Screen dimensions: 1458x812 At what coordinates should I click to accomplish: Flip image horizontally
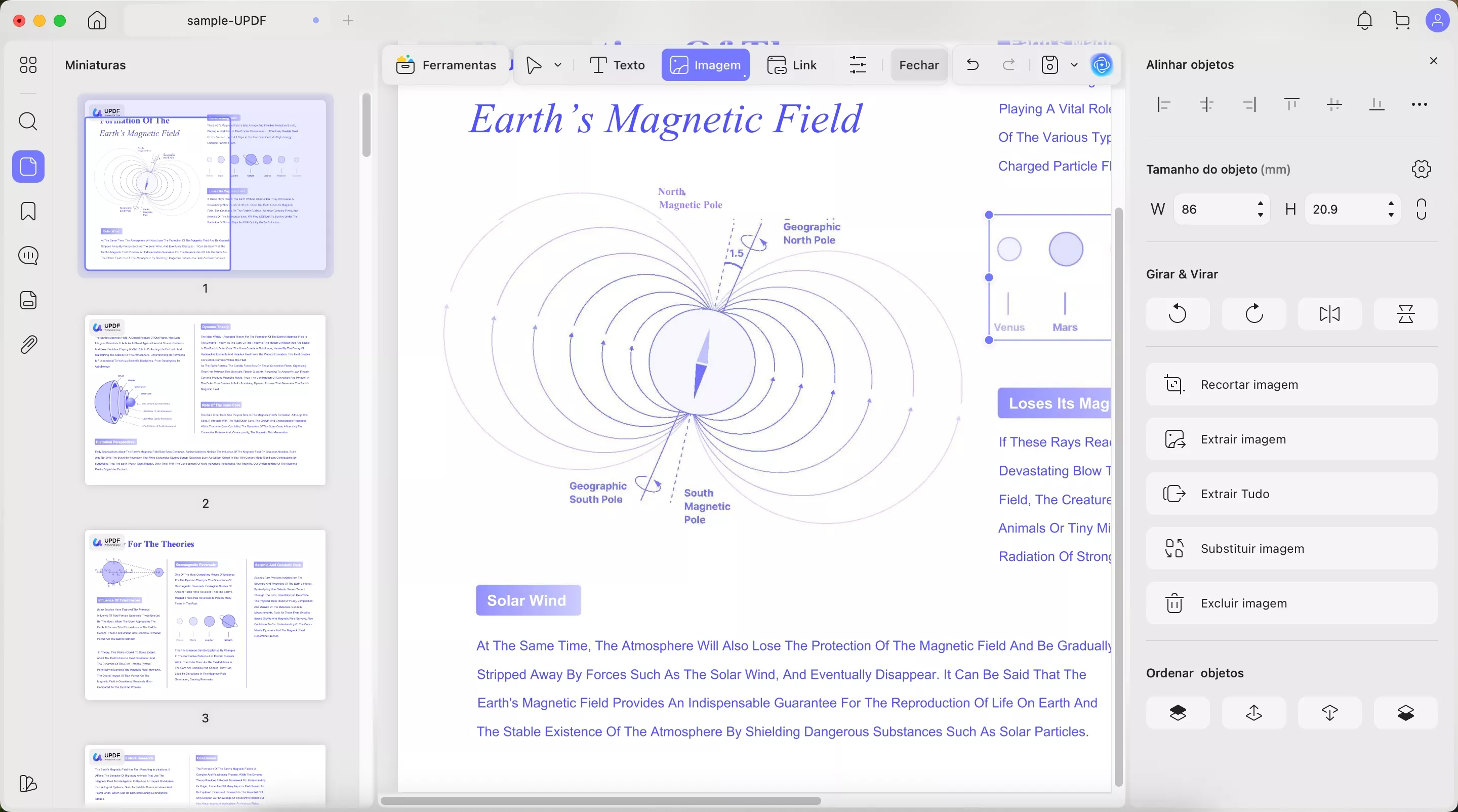pyautogui.click(x=1329, y=313)
